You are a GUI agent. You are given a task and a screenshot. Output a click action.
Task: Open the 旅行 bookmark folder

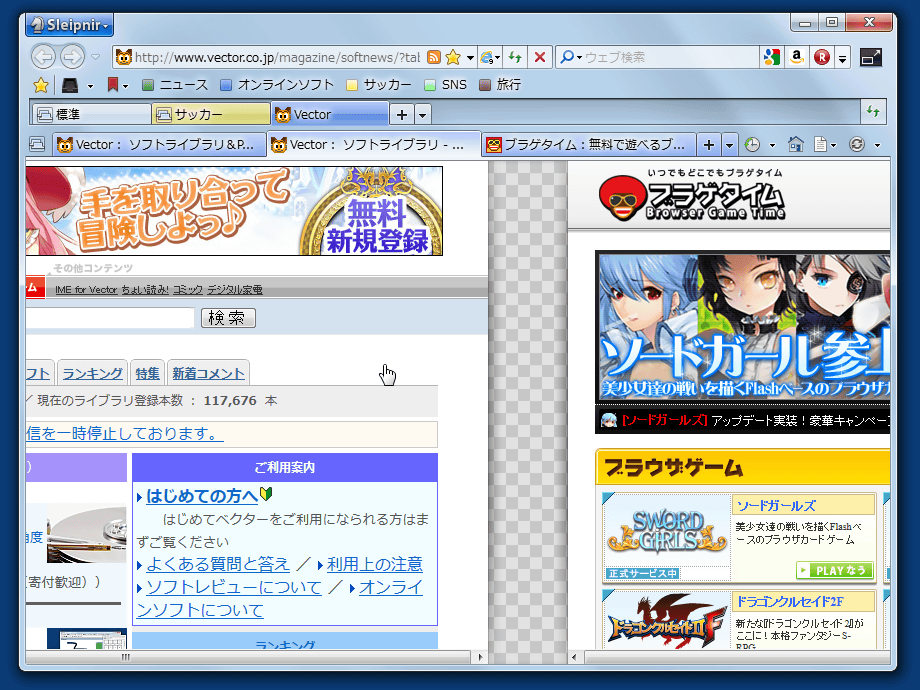pos(500,85)
